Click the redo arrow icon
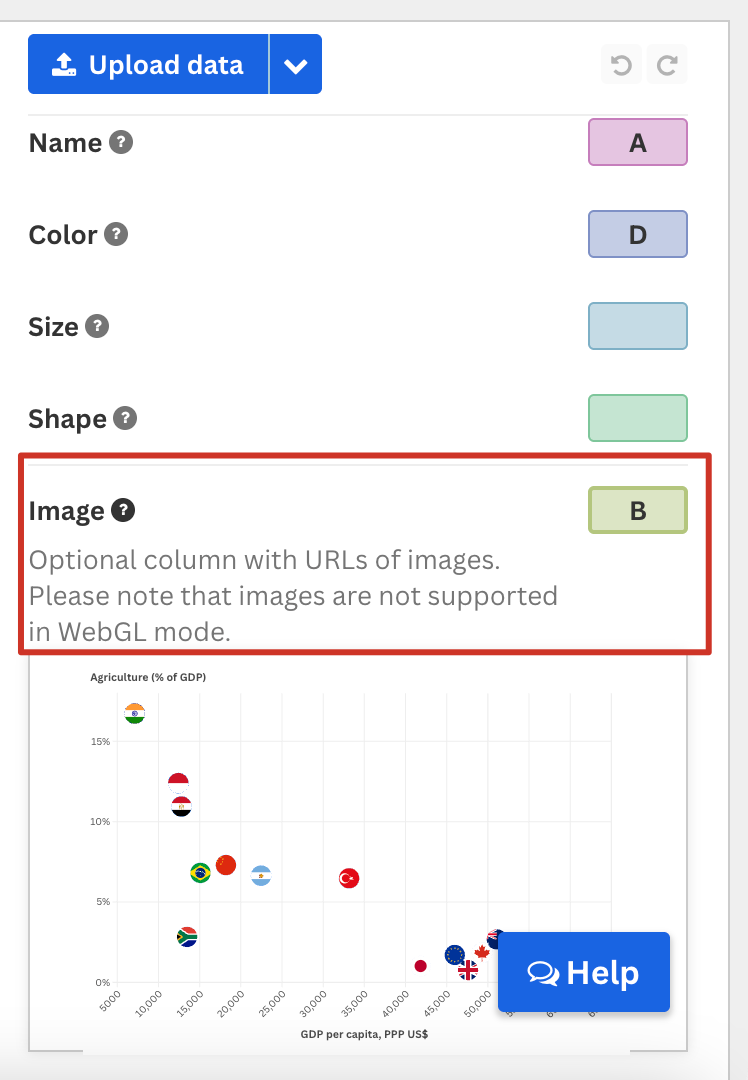 coord(667,65)
